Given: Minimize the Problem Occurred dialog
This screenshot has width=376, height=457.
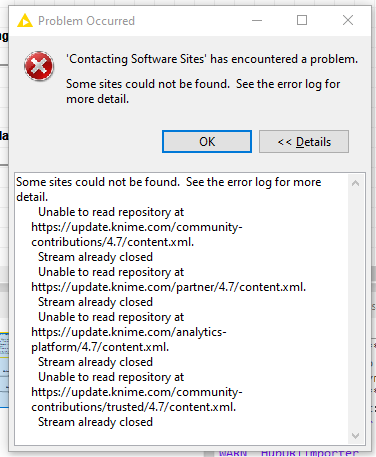Looking at the screenshot, I should point(257,20).
